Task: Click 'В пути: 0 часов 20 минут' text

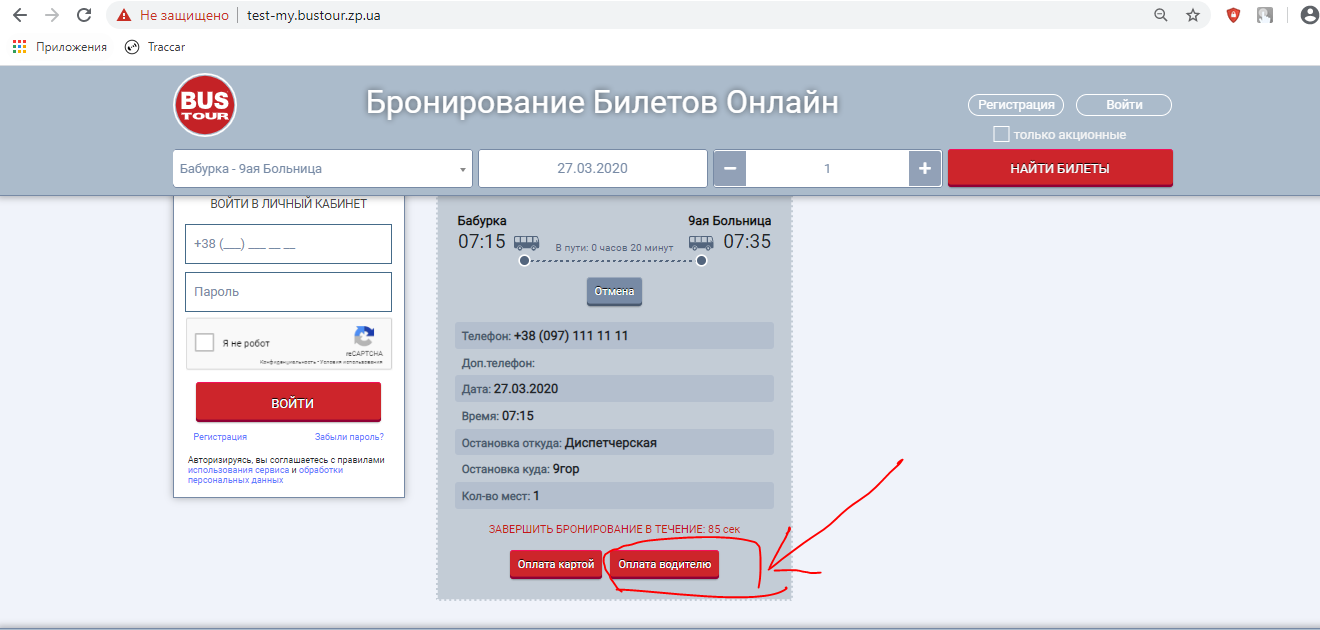Action: (x=613, y=246)
